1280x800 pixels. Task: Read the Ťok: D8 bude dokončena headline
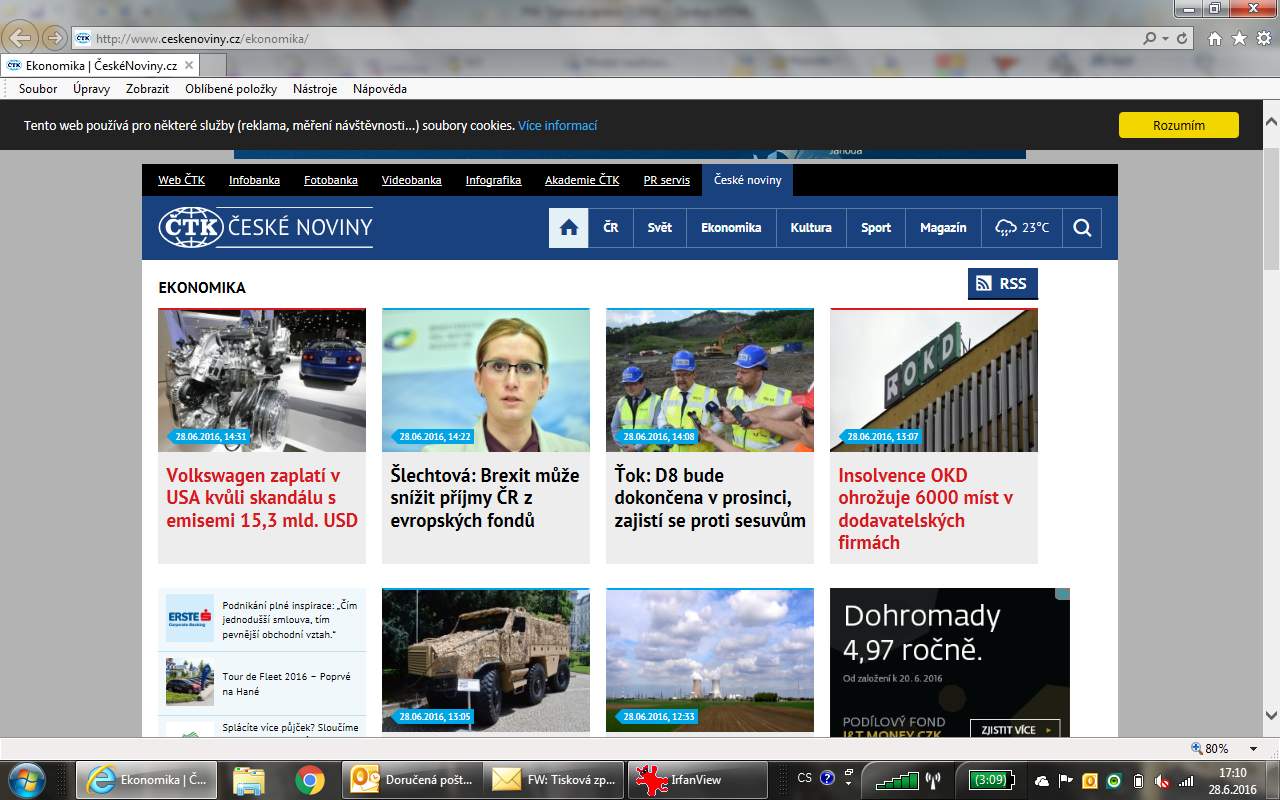[710, 498]
